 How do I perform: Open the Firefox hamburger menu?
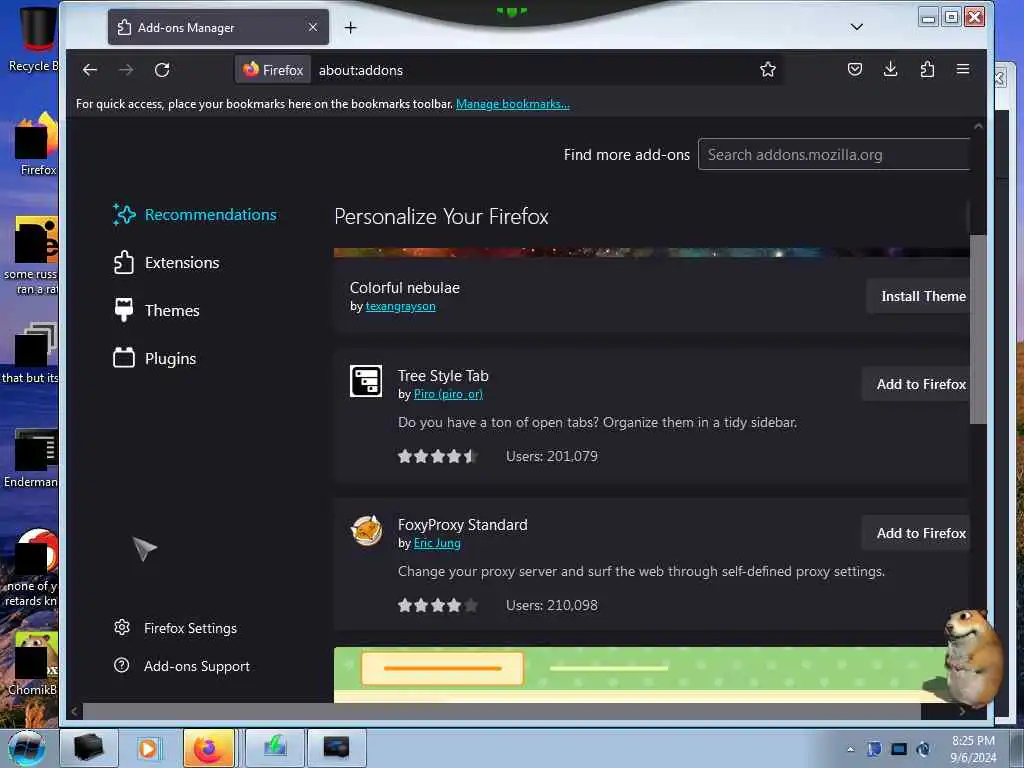(963, 69)
